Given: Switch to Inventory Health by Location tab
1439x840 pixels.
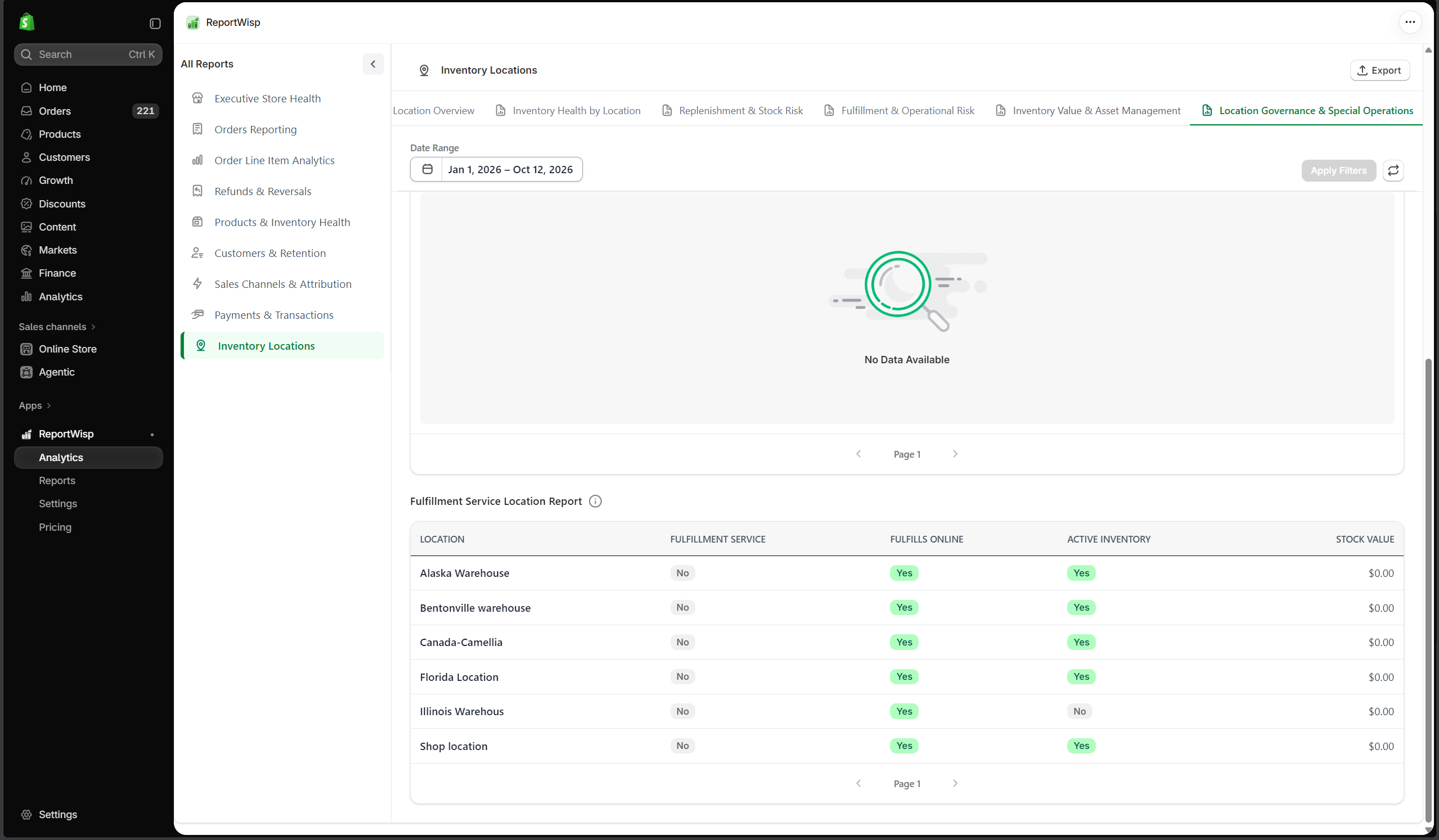Looking at the screenshot, I should [x=568, y=111].
